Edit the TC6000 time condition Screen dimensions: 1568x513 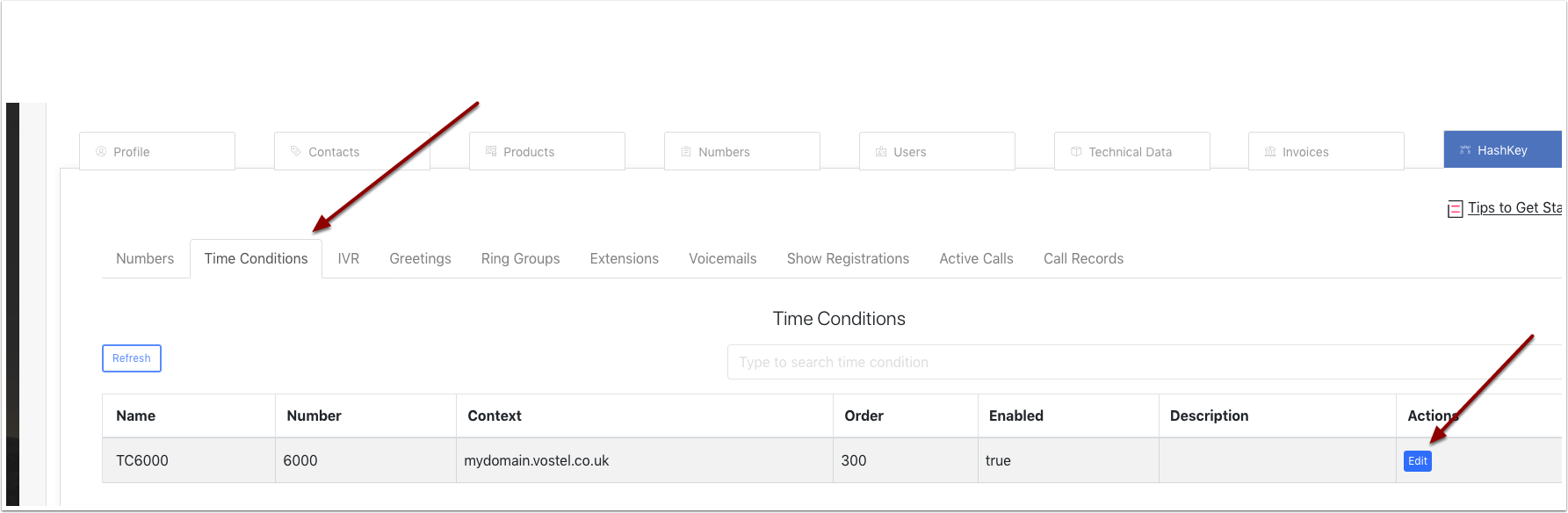point(1417,461)
